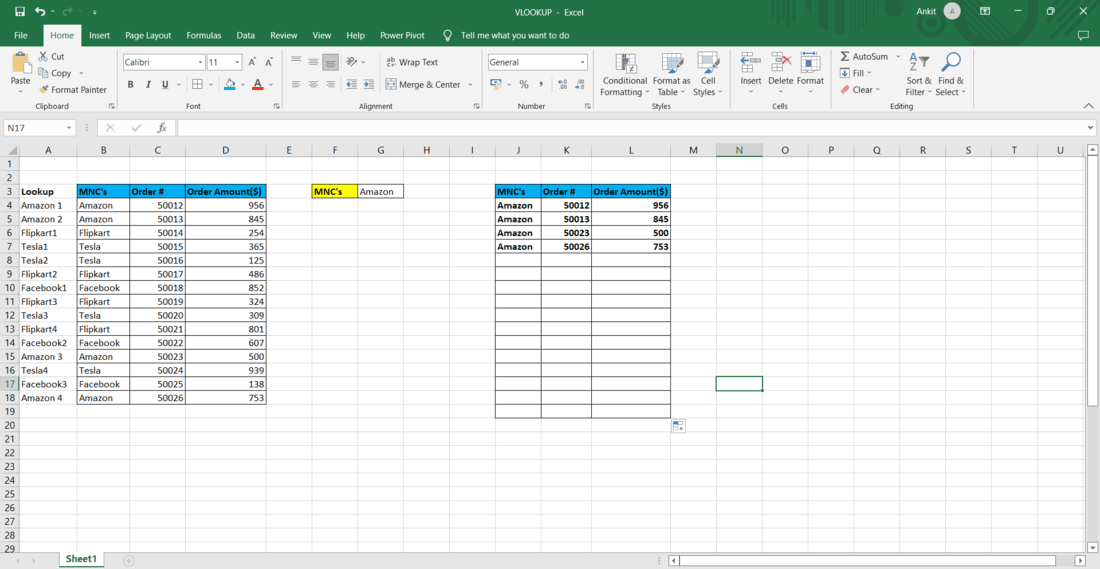Click the Insert cells icon

click(751, 62)
